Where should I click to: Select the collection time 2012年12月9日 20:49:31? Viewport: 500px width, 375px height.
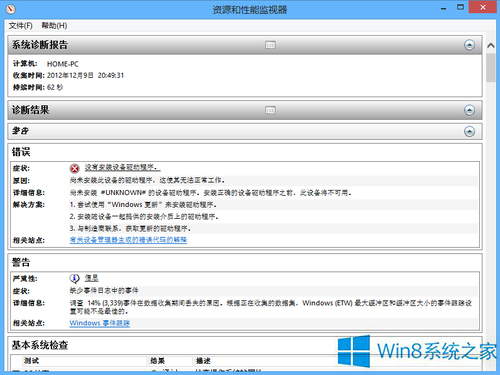pos(85,76)
